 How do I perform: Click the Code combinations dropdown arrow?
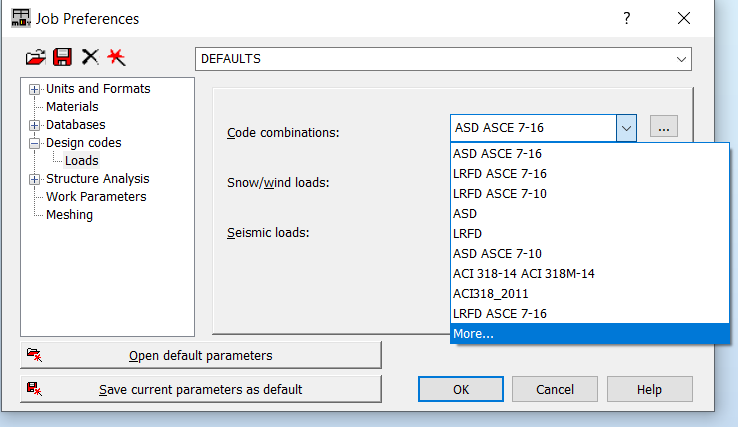[626, 128]
